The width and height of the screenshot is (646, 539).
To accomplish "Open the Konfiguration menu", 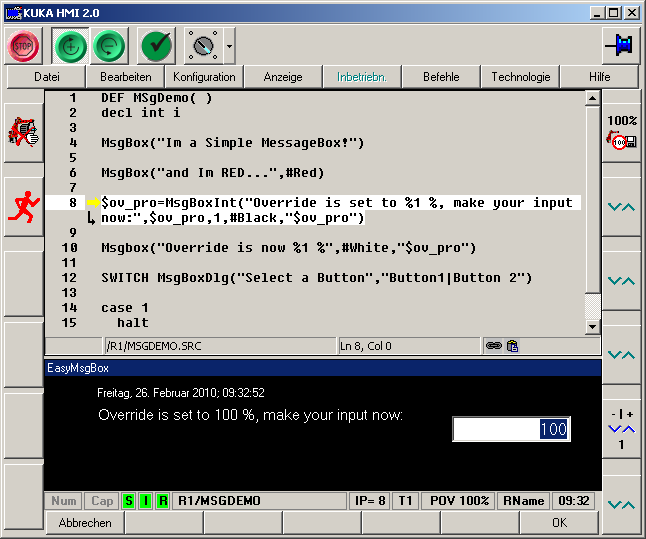I will (x=204, y=77).
